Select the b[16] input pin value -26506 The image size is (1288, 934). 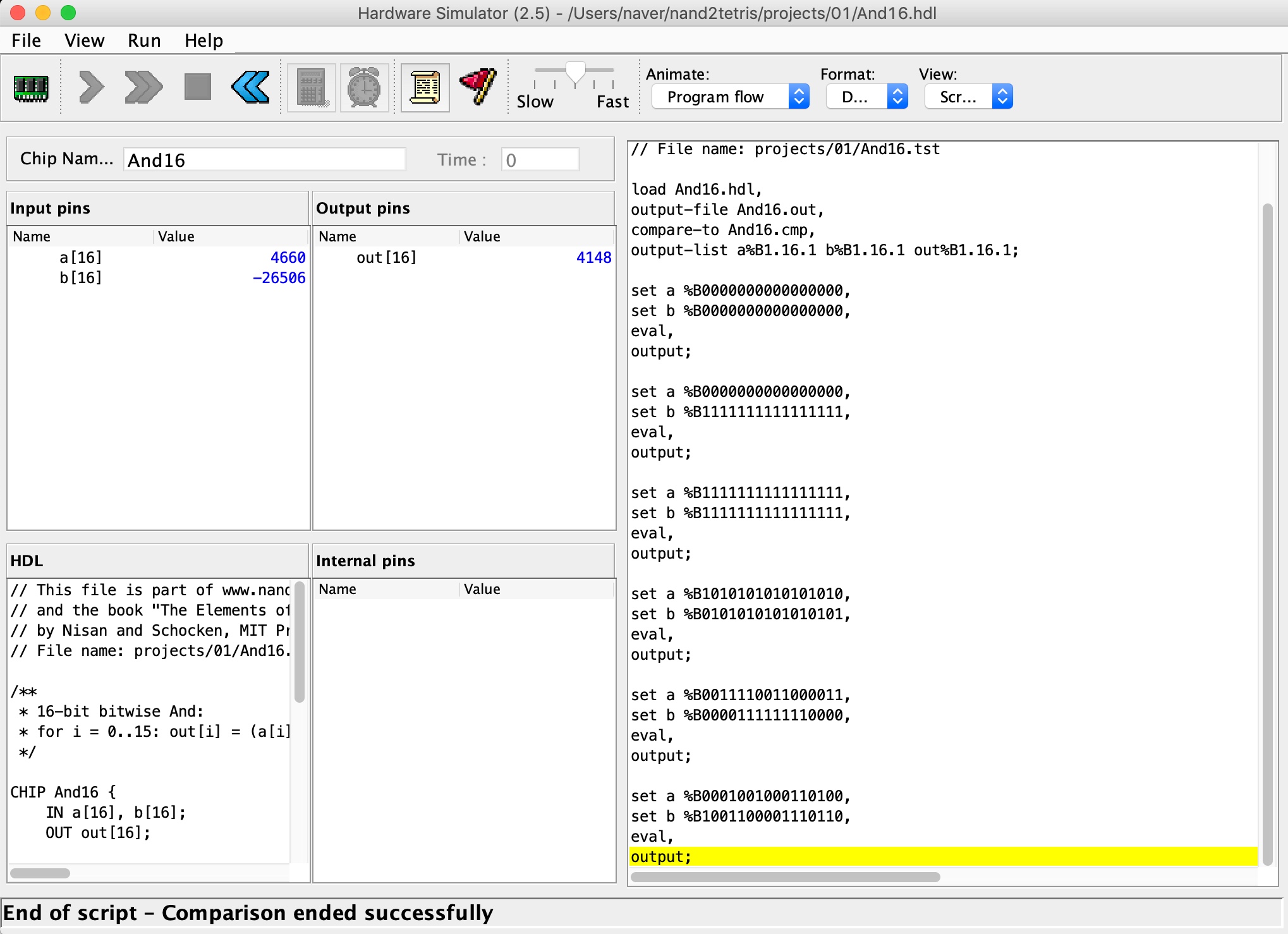tap(279, 278)
